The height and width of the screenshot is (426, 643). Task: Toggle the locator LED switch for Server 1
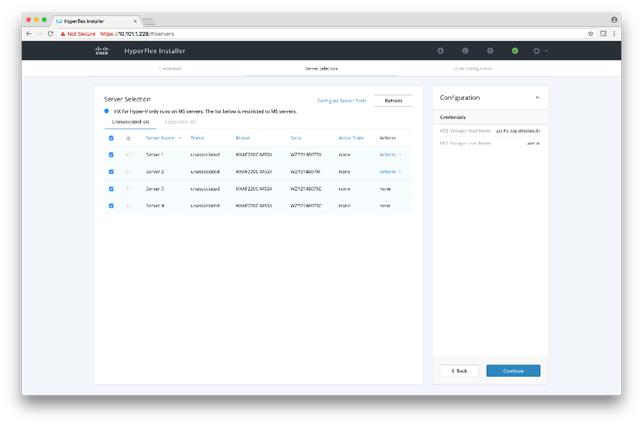[x=129, y=155]
